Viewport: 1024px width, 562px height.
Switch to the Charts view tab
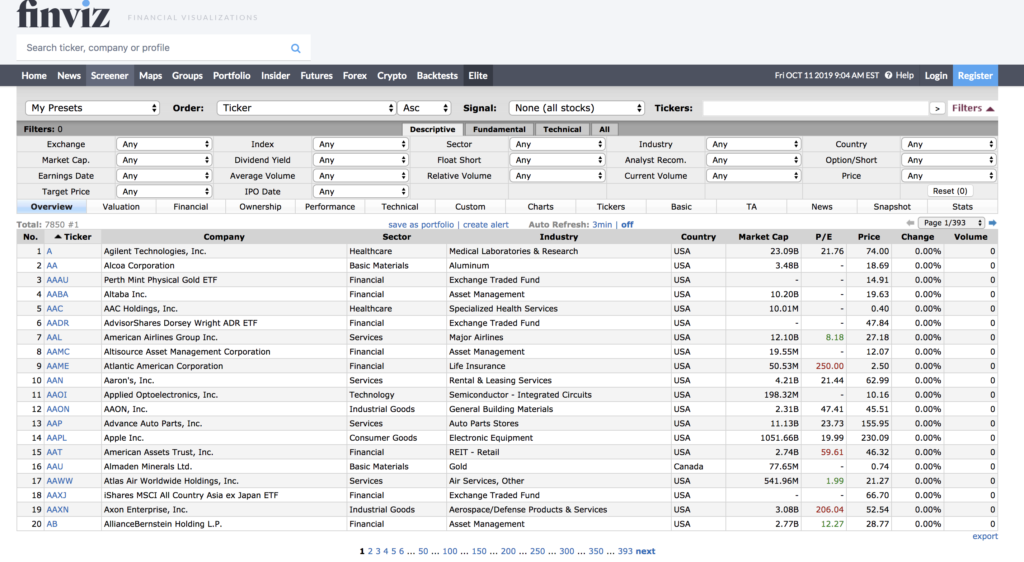540,207
